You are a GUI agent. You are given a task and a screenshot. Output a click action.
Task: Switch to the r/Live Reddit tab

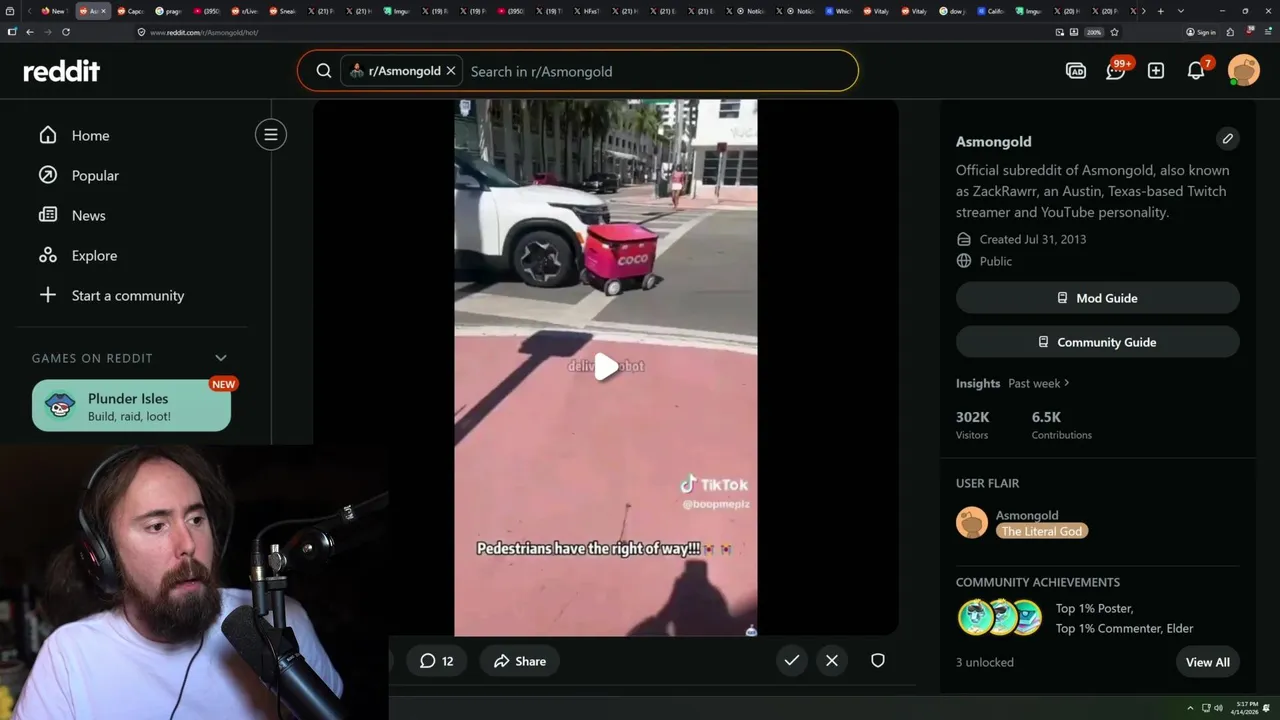[244, 11]
